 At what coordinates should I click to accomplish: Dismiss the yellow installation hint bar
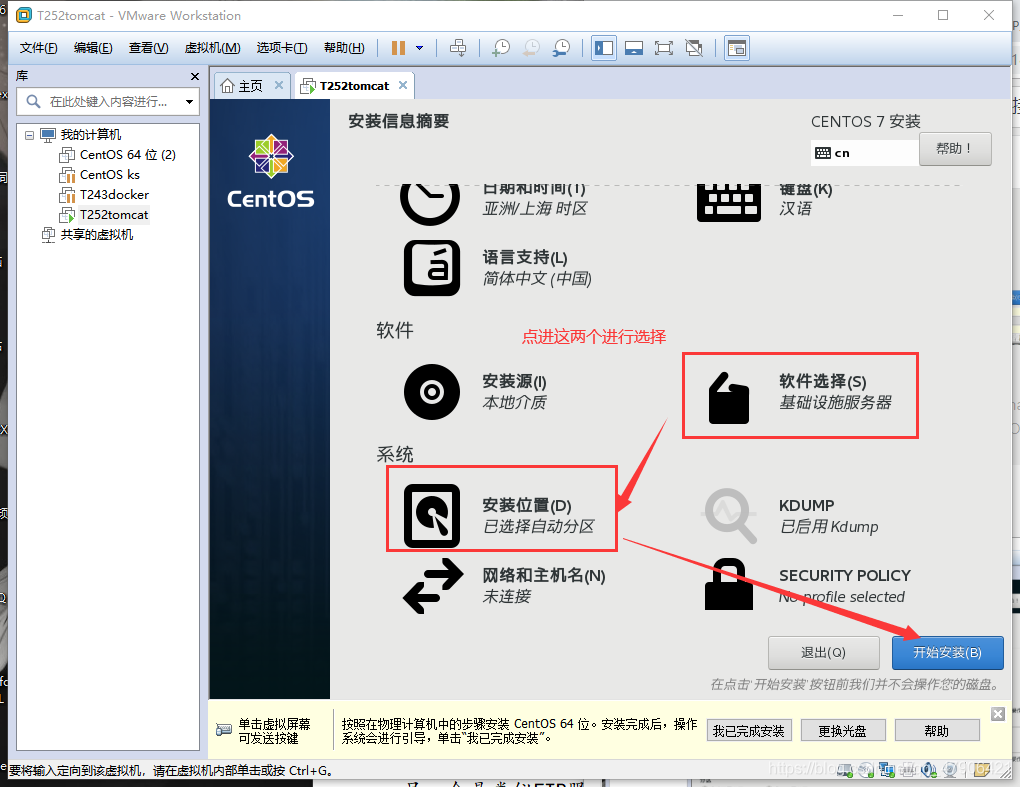[x=997, y=714]
